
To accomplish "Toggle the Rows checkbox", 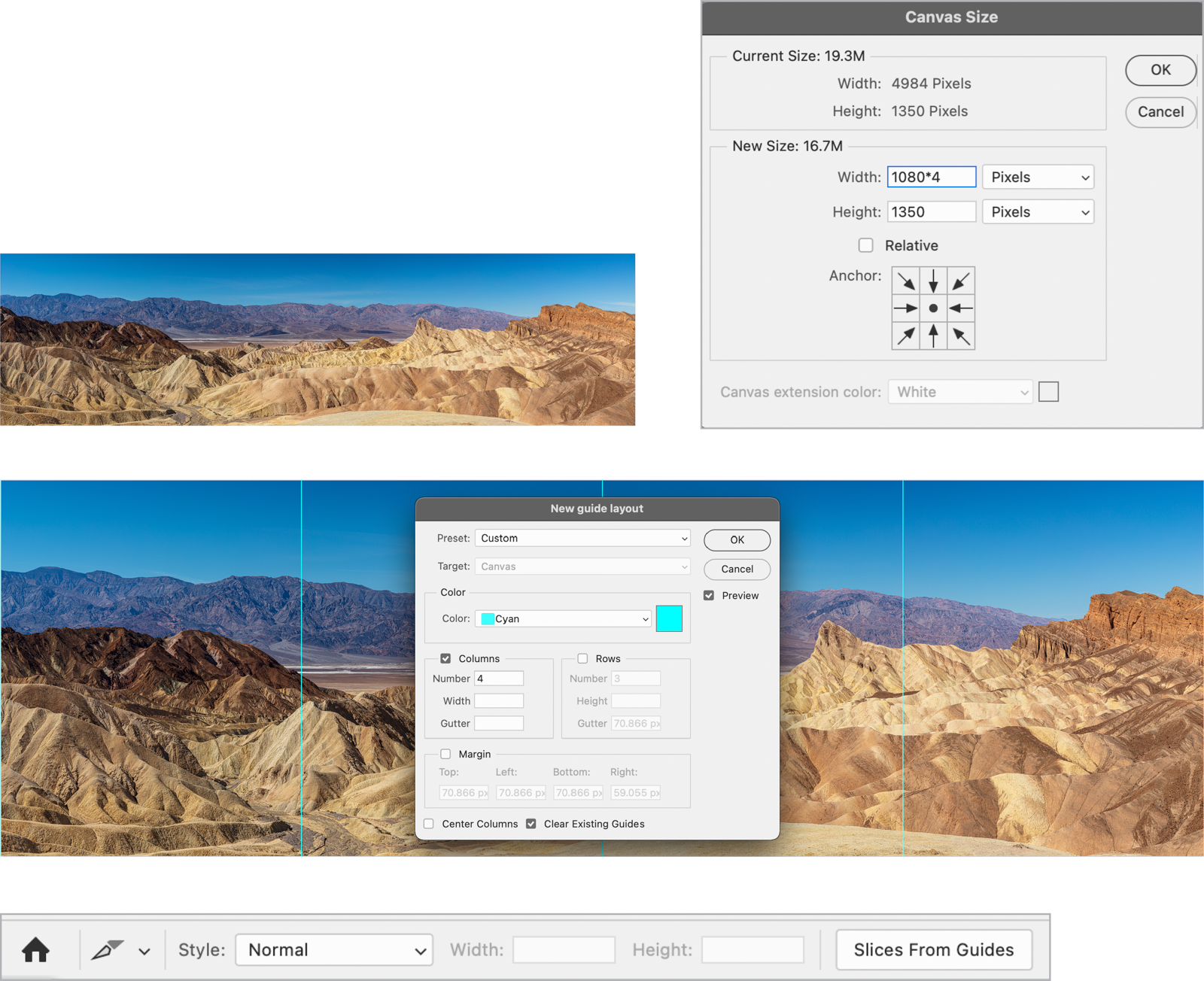I will pos(582,658).
